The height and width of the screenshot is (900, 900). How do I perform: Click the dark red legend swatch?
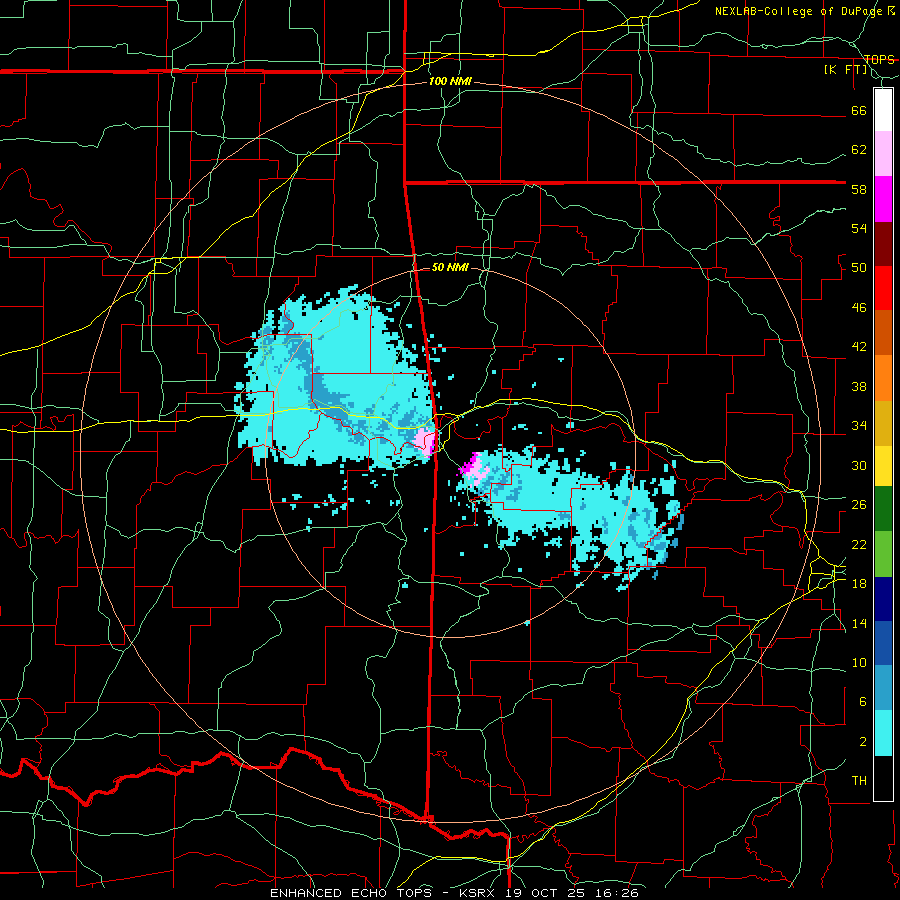click(883, 243)
